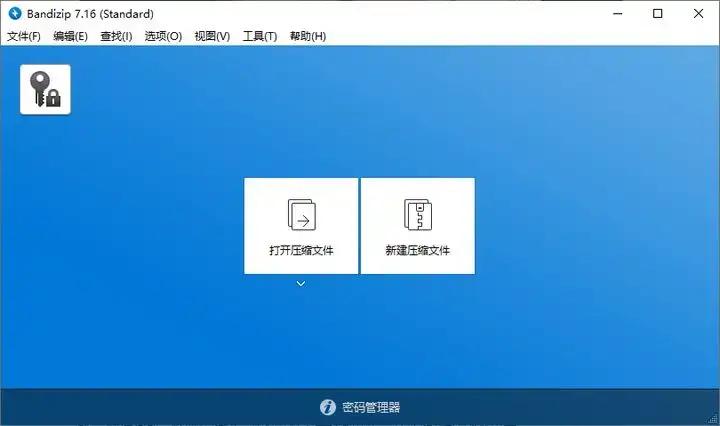Maximize the Bandizip window
Screen dimensions: 720x426
click(658, 14)
